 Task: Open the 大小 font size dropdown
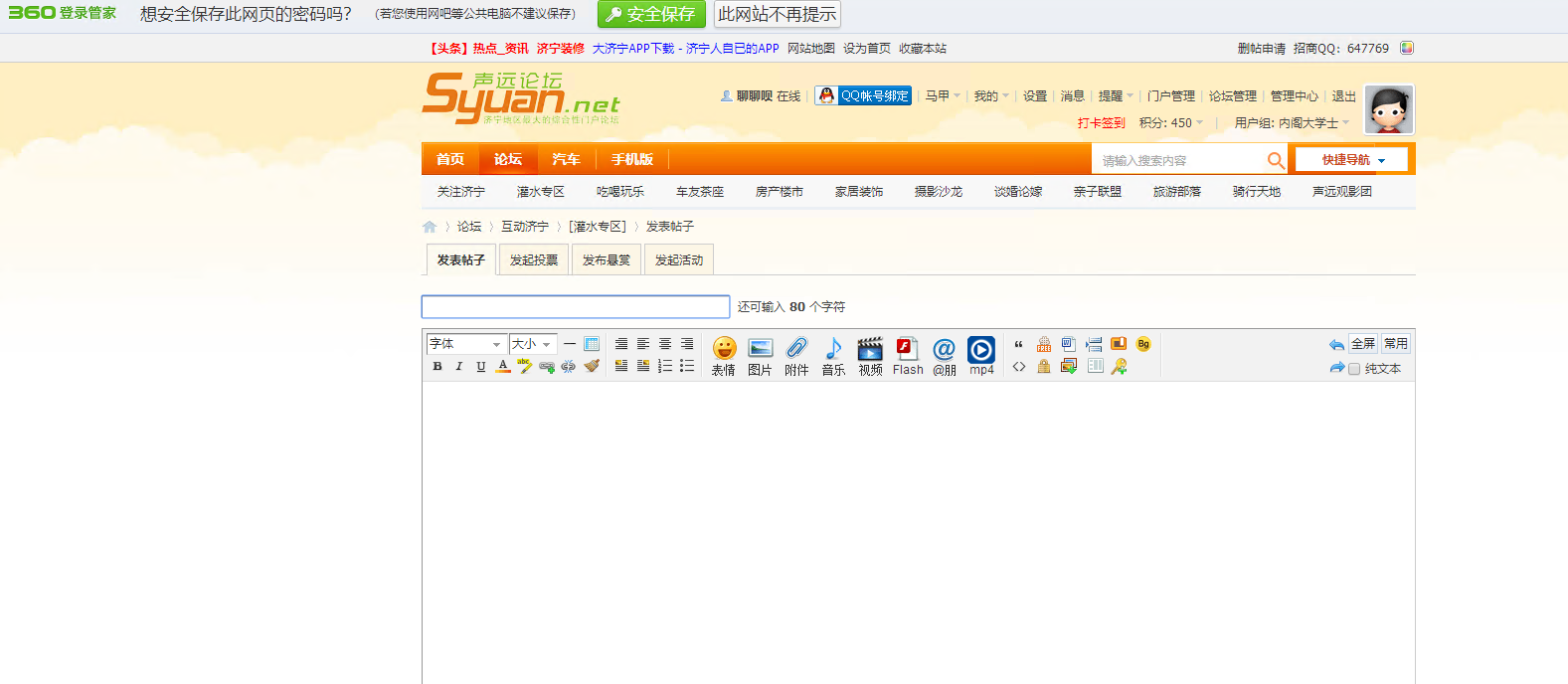point(533,344)
